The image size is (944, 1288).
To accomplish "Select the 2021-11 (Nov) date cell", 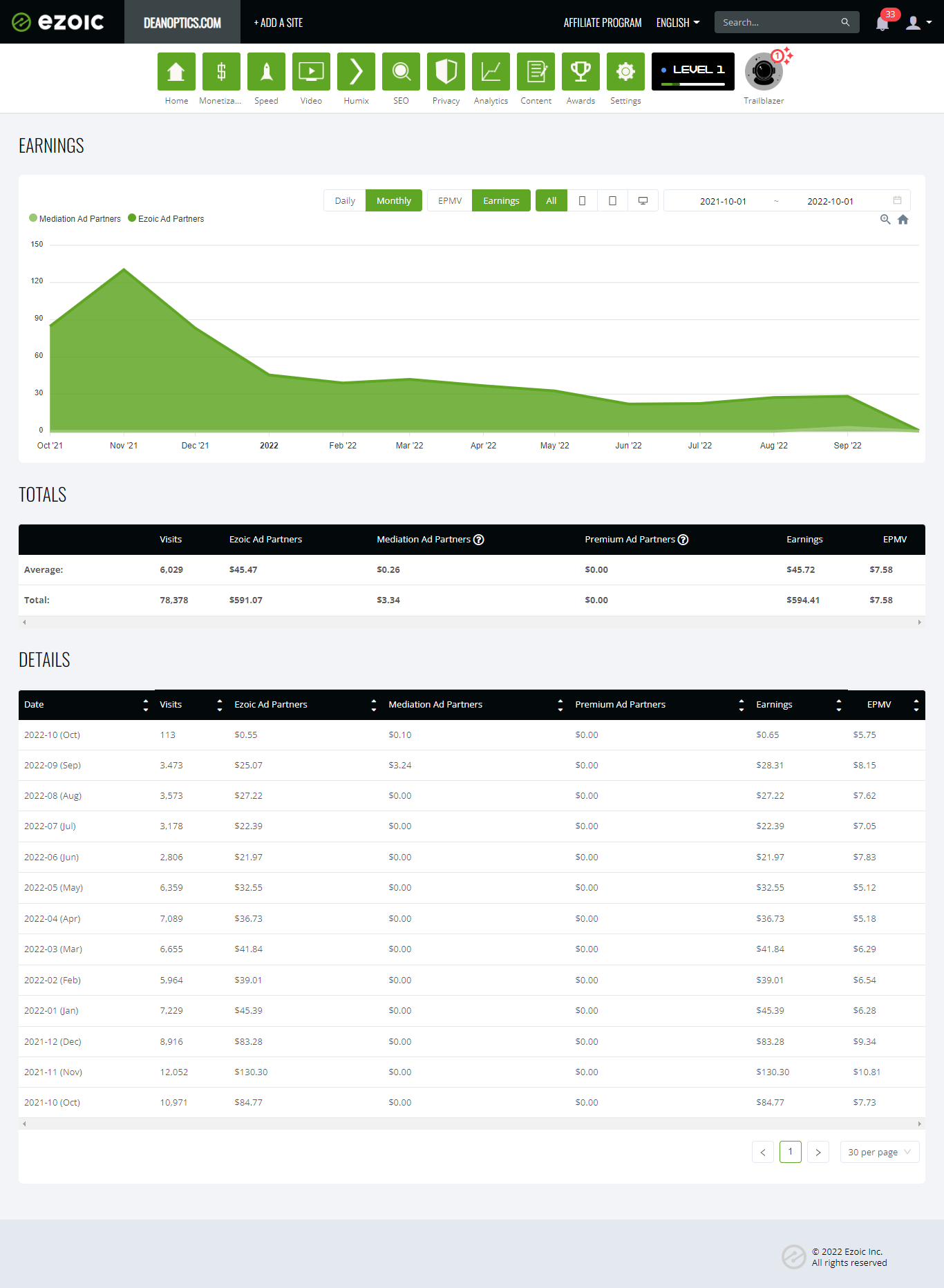I will pos(53,1072).
